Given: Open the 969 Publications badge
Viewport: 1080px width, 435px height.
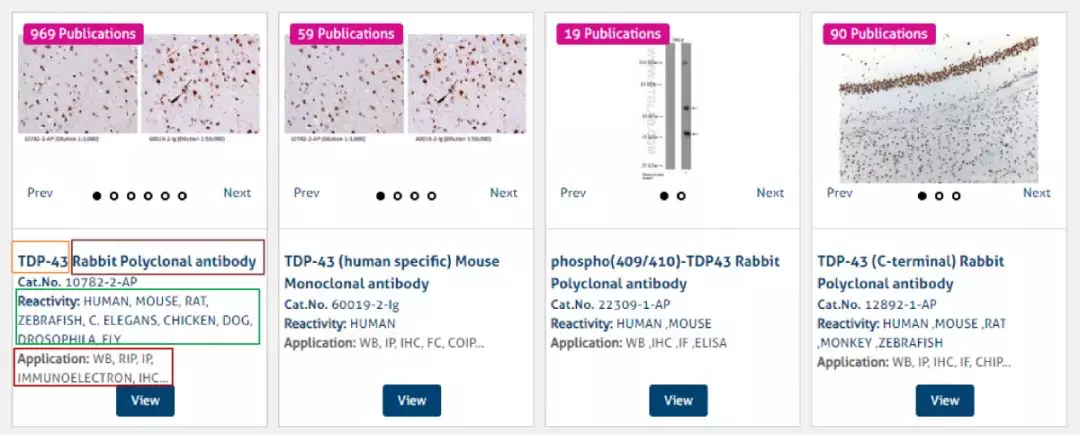Looking at the screenshot, I should [x=83, y=33].
